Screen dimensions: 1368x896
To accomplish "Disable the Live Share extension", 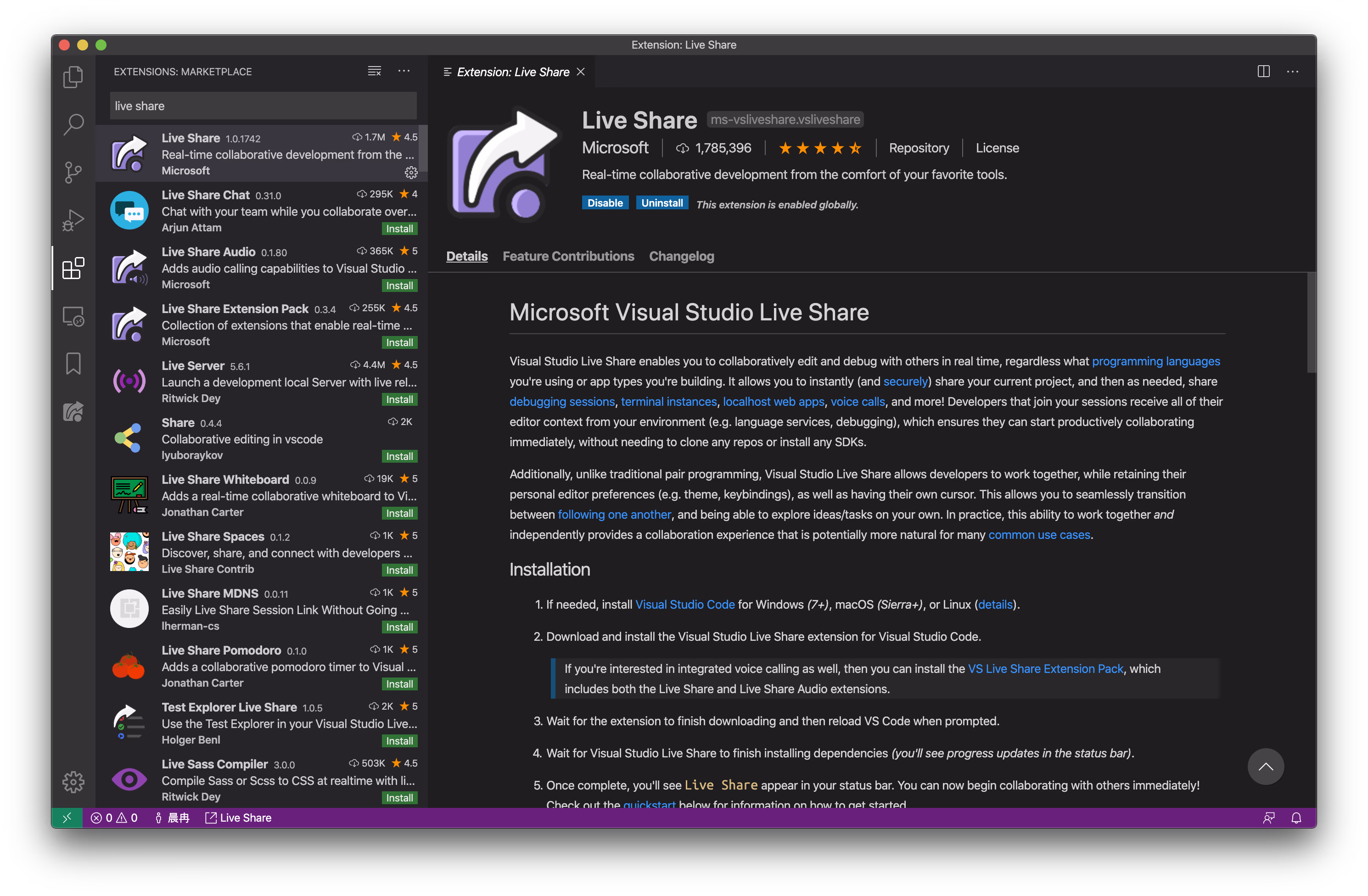I will 605,203.
